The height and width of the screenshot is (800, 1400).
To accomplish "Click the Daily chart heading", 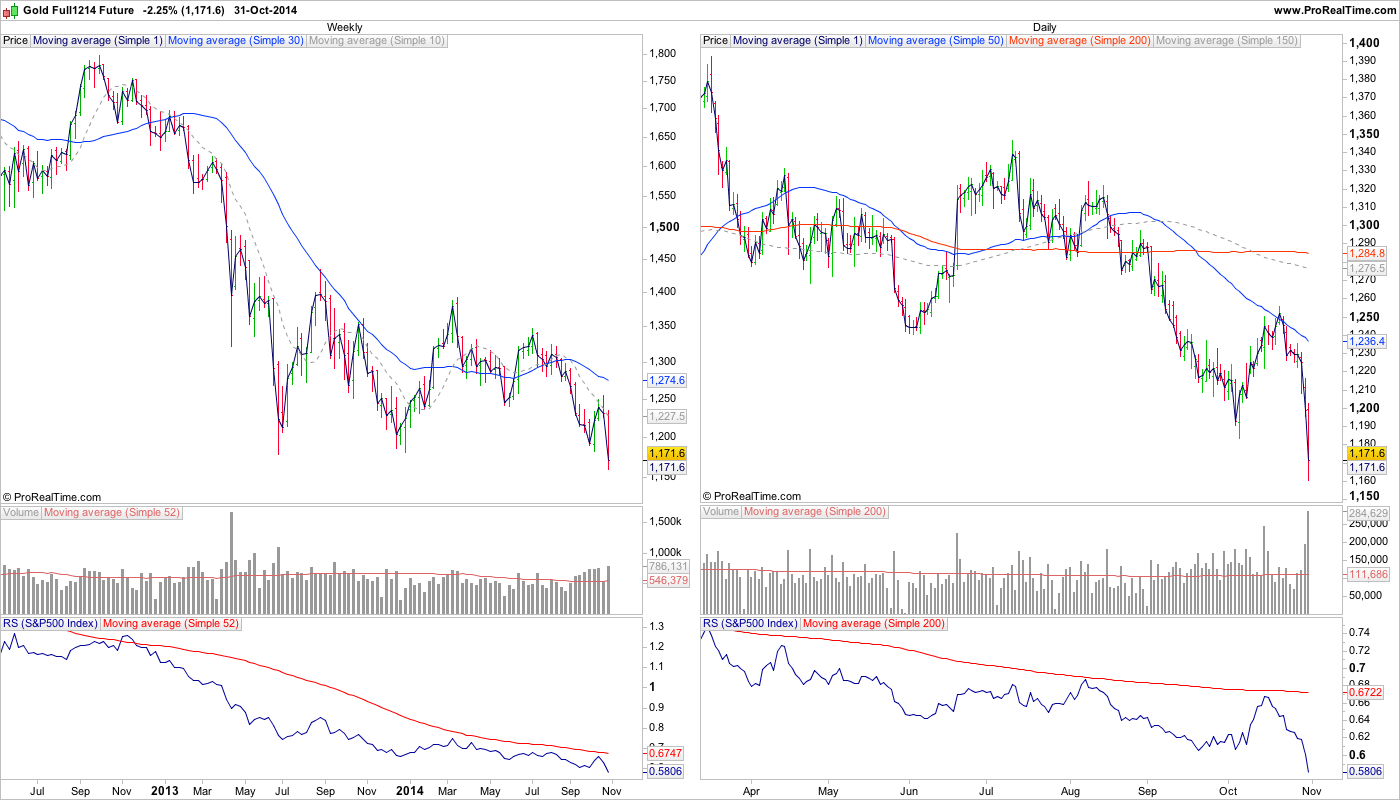I will tap(1045, 27).
